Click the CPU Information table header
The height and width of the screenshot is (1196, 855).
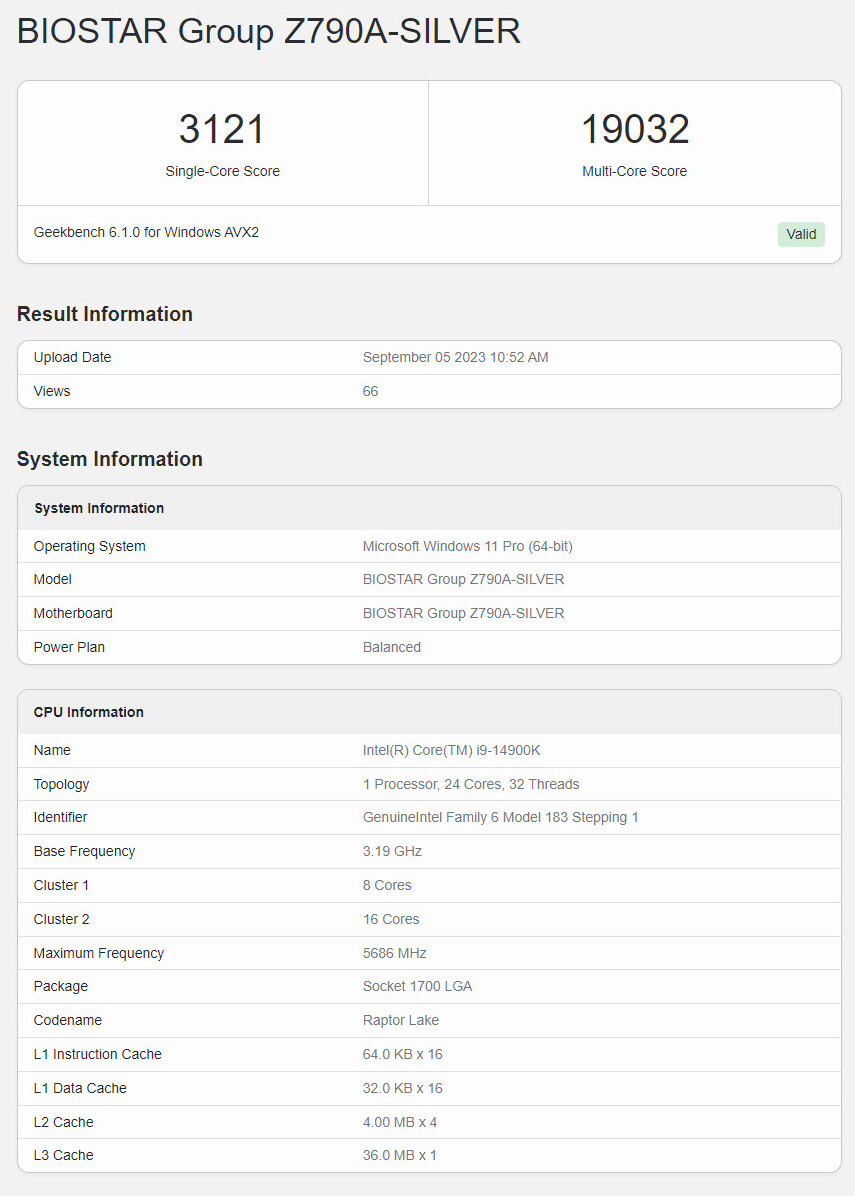point(88,712)
